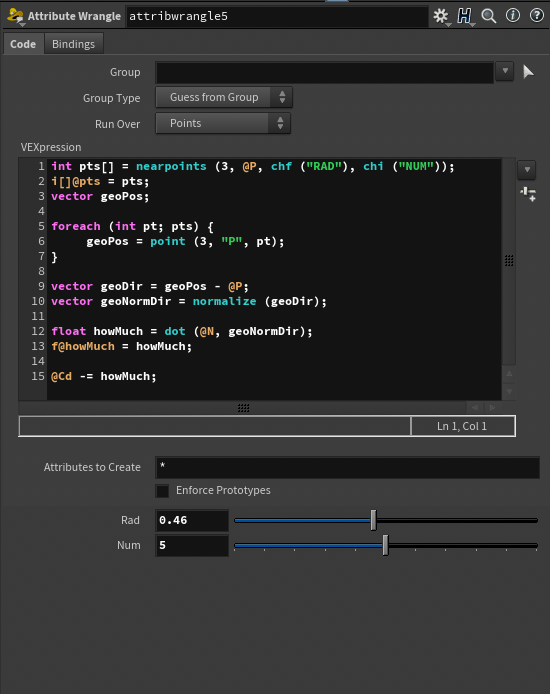Click the geoDir variable on line 9

(122, 286)
